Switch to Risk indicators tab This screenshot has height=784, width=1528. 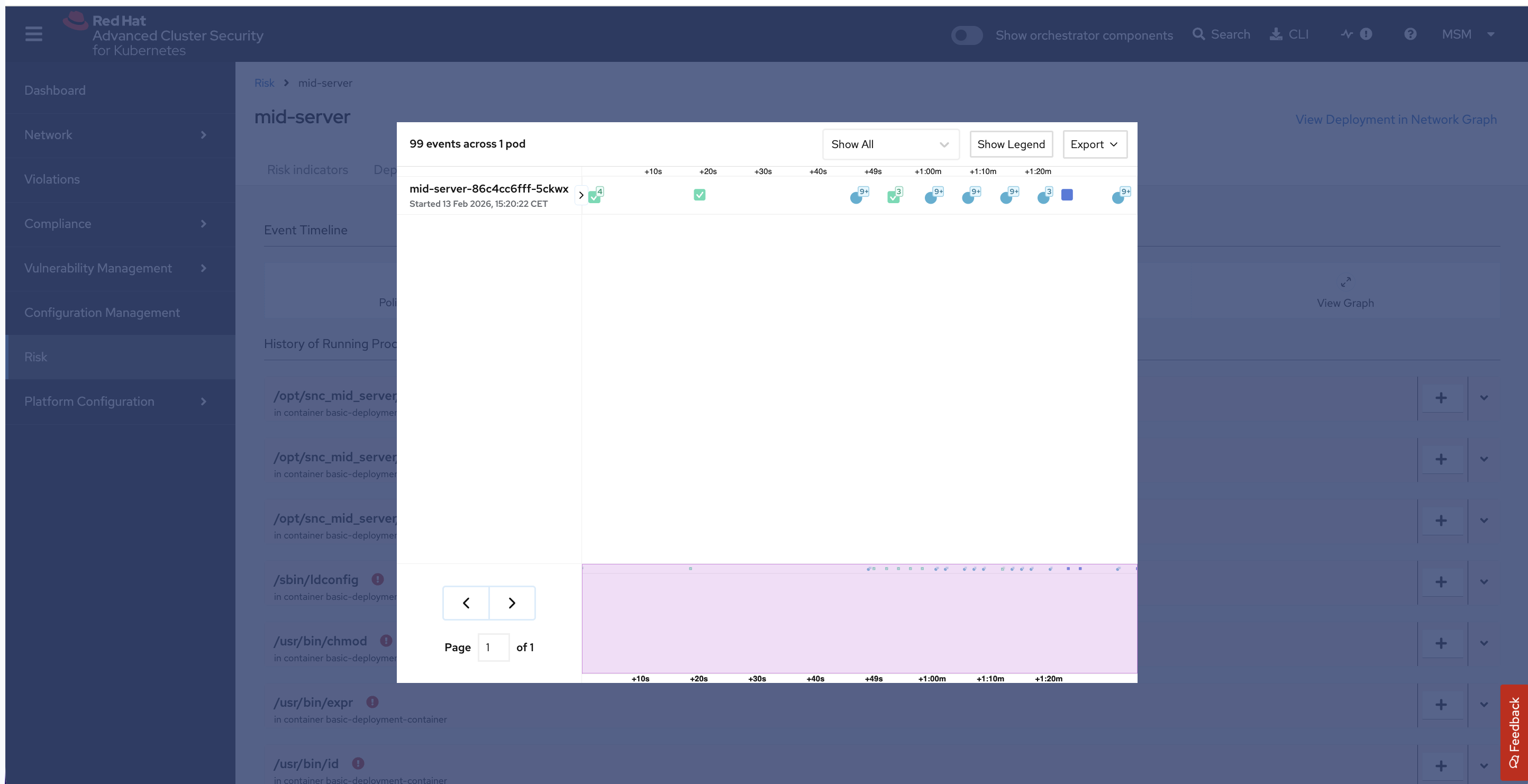(307, 170)
